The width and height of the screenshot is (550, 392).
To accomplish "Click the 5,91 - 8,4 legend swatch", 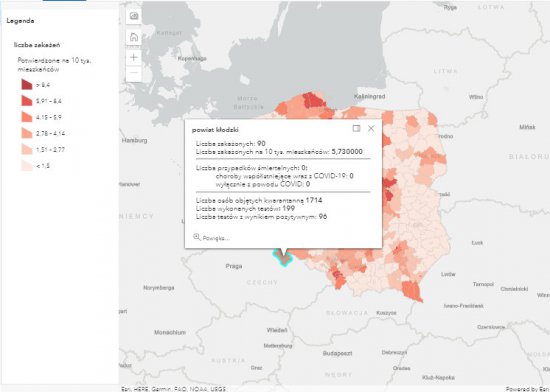I will point(27,101).
